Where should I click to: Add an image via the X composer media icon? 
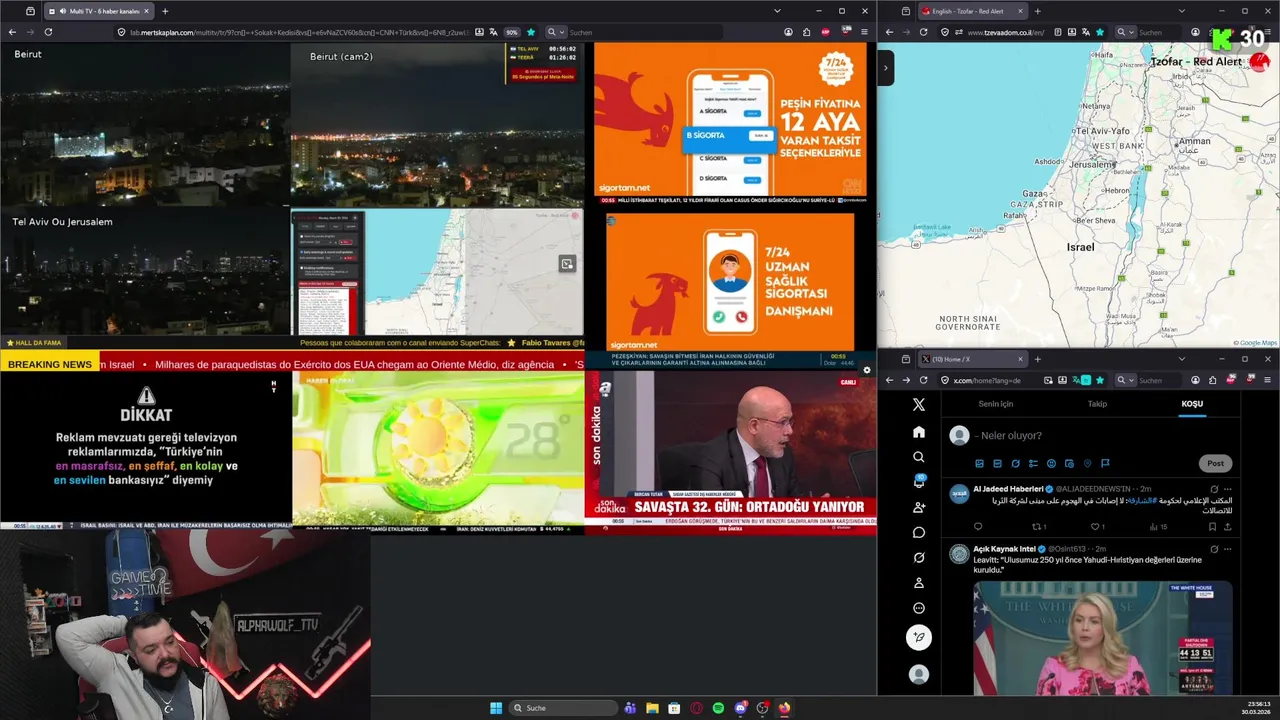979,463
